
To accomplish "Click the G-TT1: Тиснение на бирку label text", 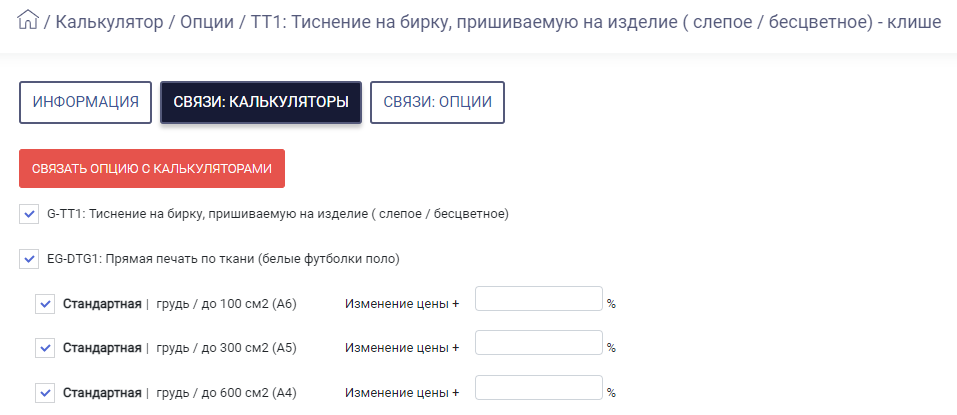I will [x=278, y=214].
